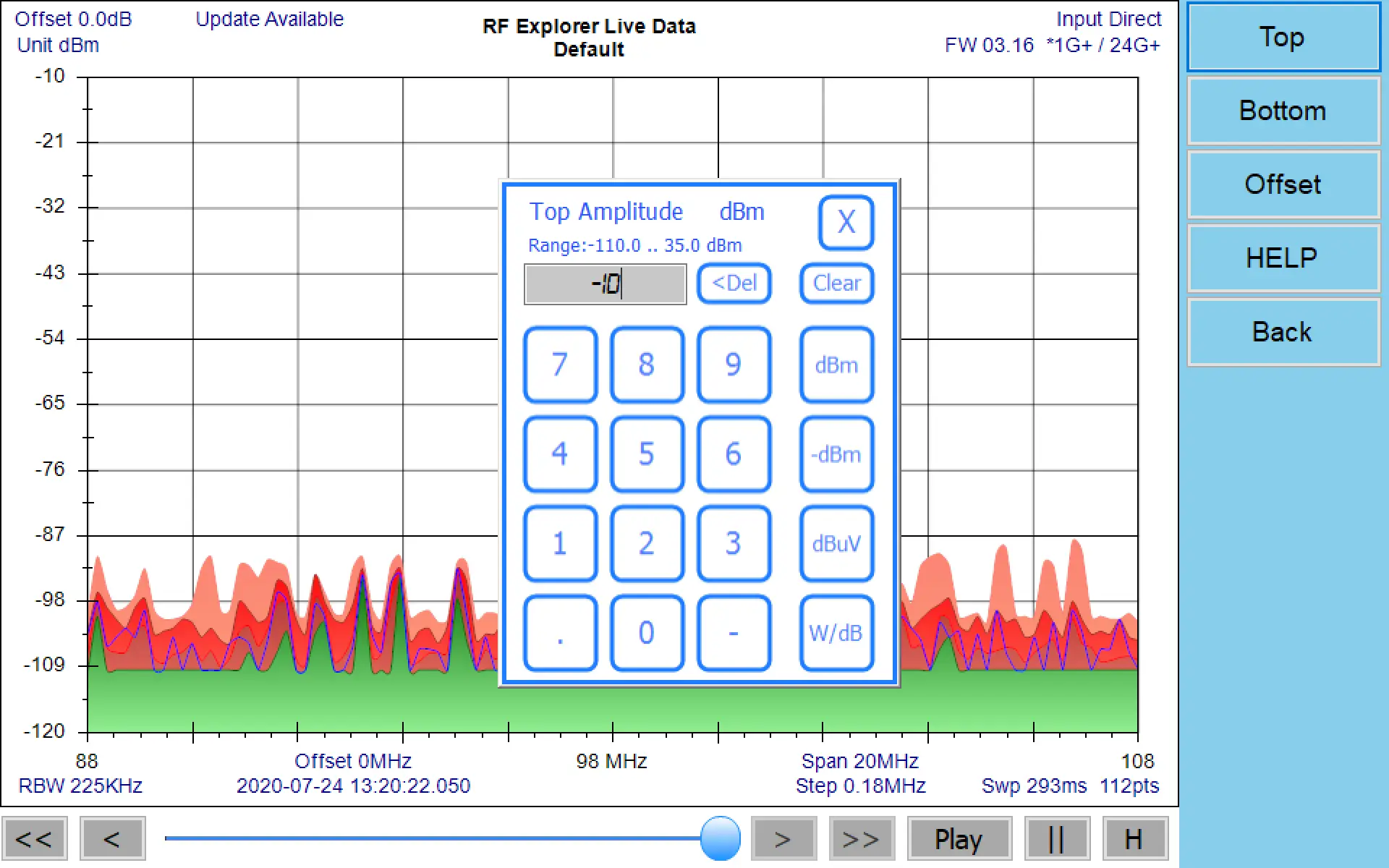Click the Update Available notice
Image resolution: width=1389 pixels, height=868 pixels.
(269, 20)
